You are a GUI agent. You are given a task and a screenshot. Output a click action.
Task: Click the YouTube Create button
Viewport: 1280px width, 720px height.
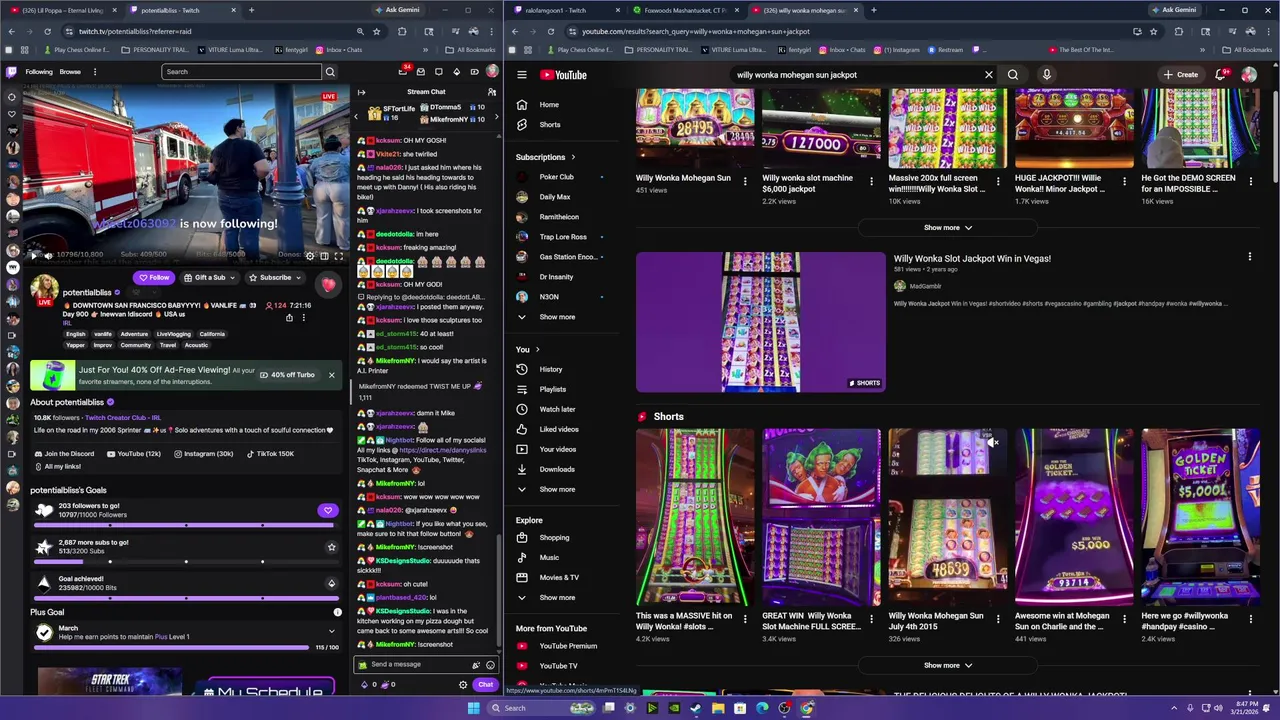click(x=1180, y=75)
